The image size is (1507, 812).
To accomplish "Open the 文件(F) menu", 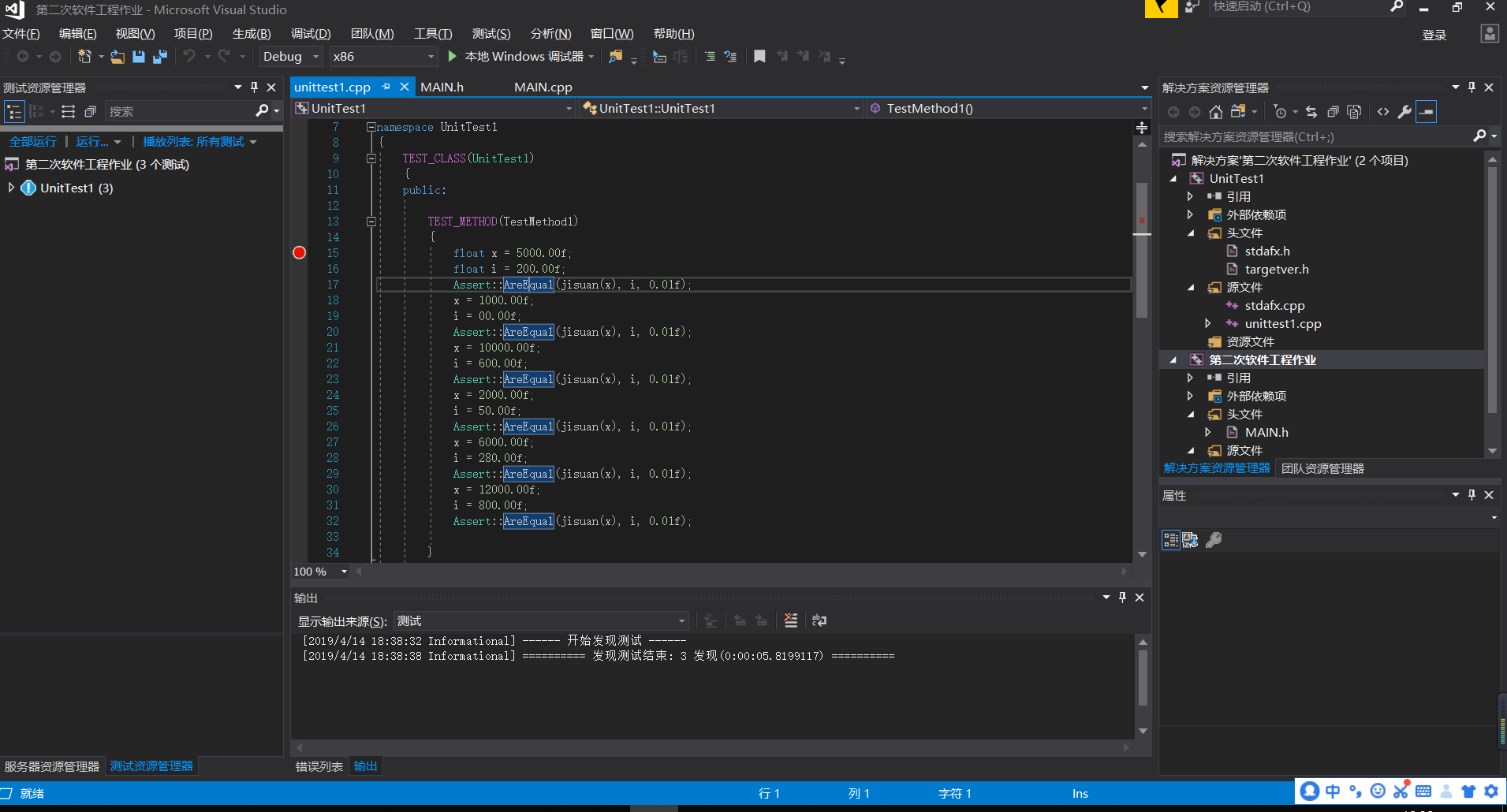I will coord(21,33).
